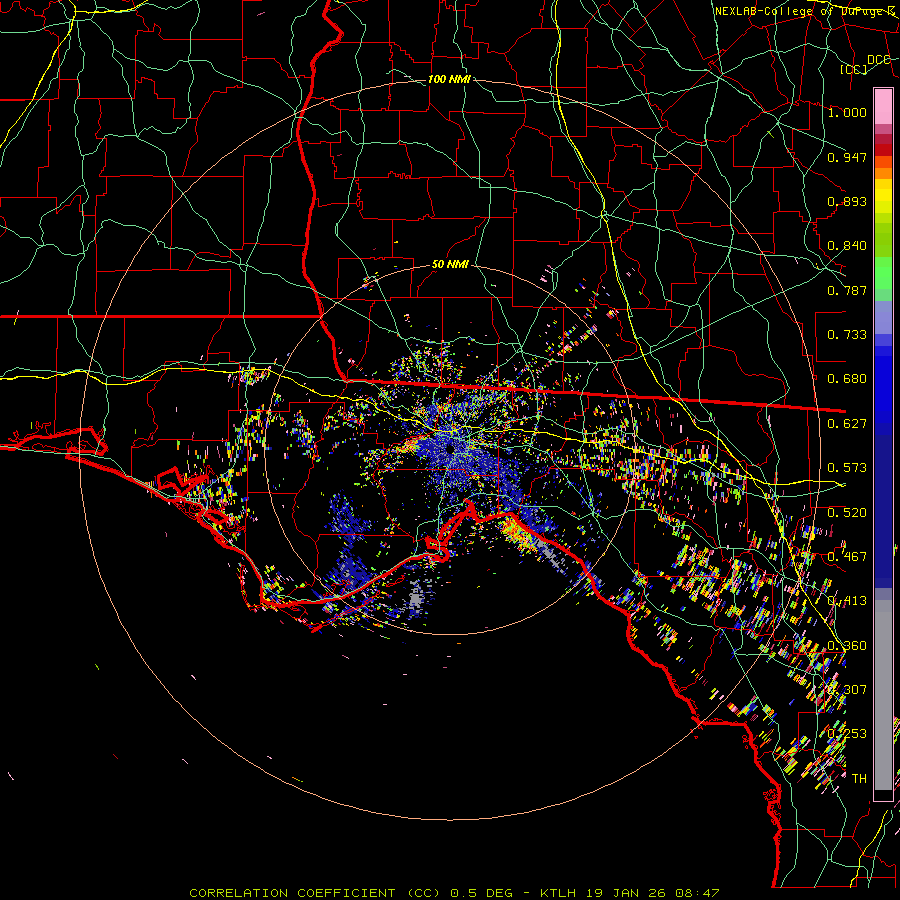Click the 0.947 scale value
This screenshot has height=900, width=900.
tap(847, 157)
